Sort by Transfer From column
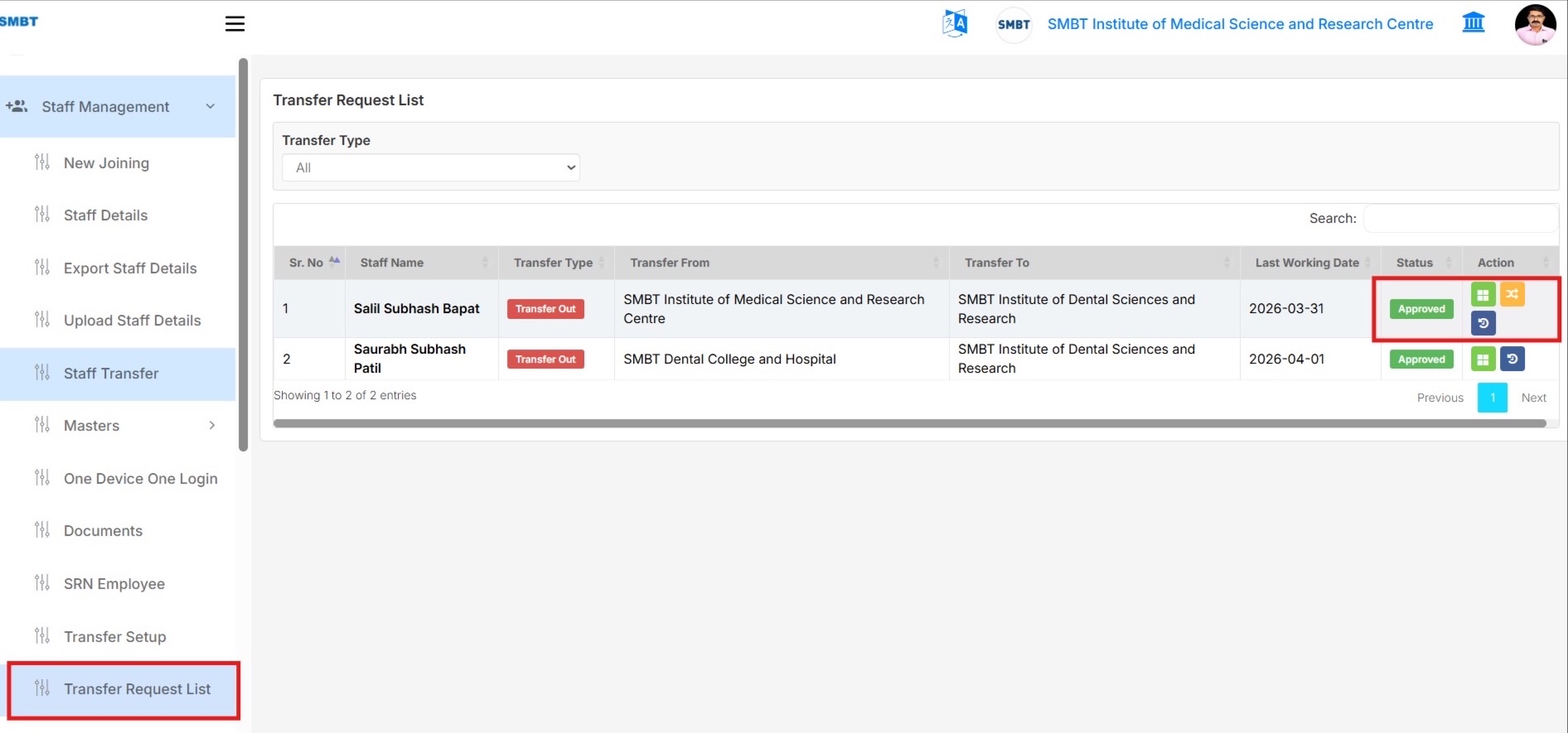 pyautogui.click(x=782, y=263)
